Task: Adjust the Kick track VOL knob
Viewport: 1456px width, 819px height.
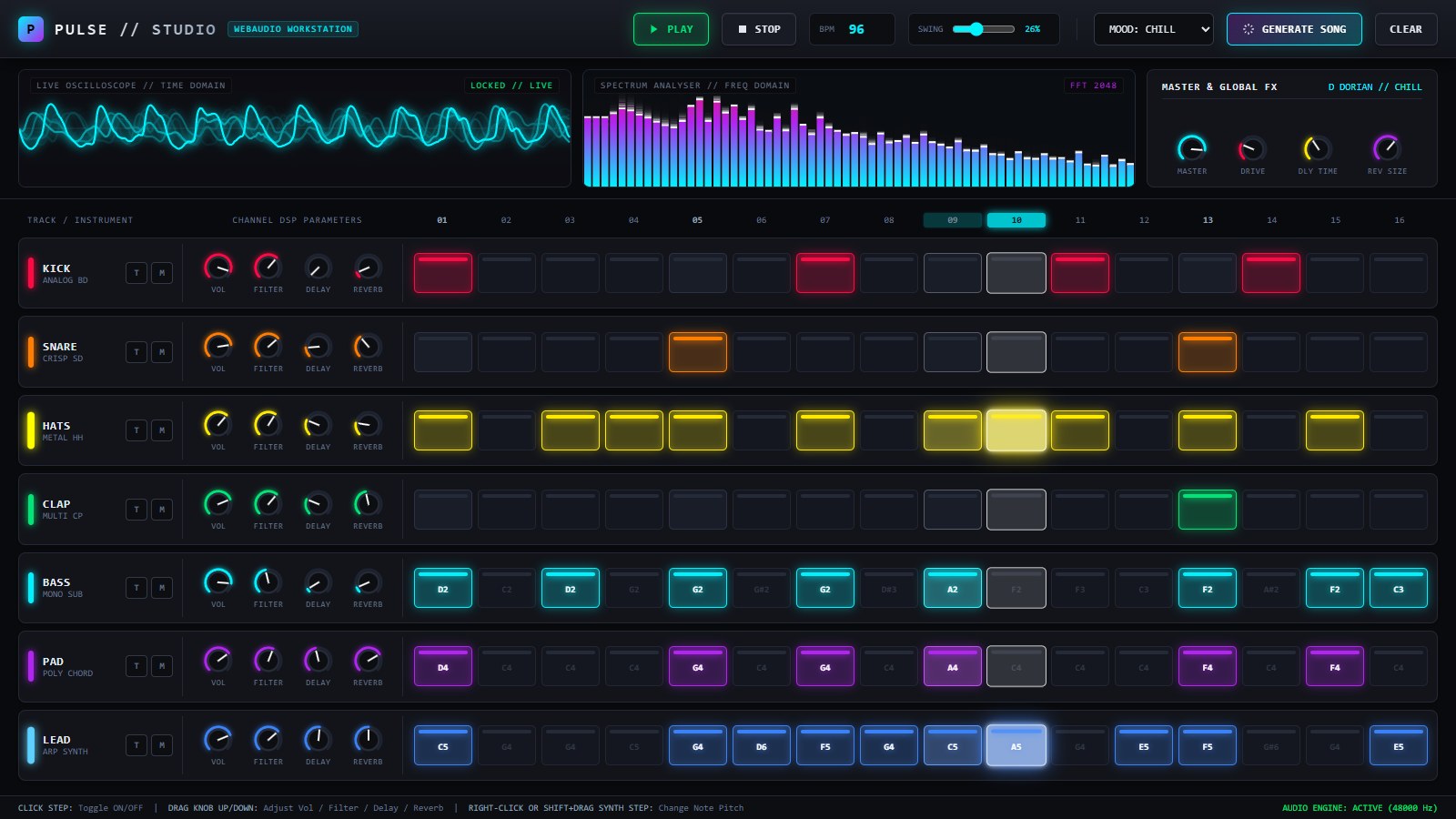Action: coord(218,268)
